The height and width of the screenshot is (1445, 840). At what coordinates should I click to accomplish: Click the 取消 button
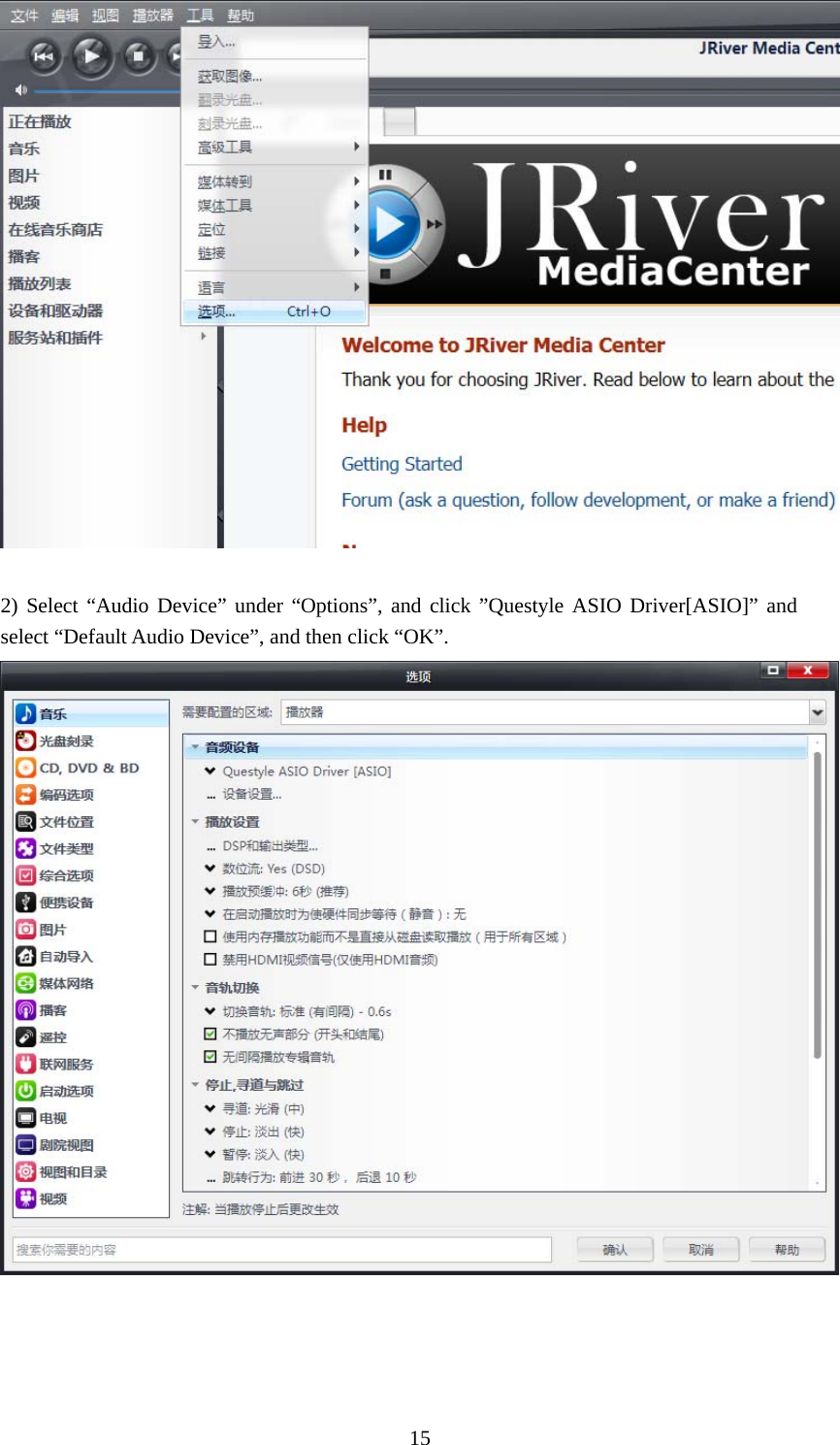point(701,1250)
